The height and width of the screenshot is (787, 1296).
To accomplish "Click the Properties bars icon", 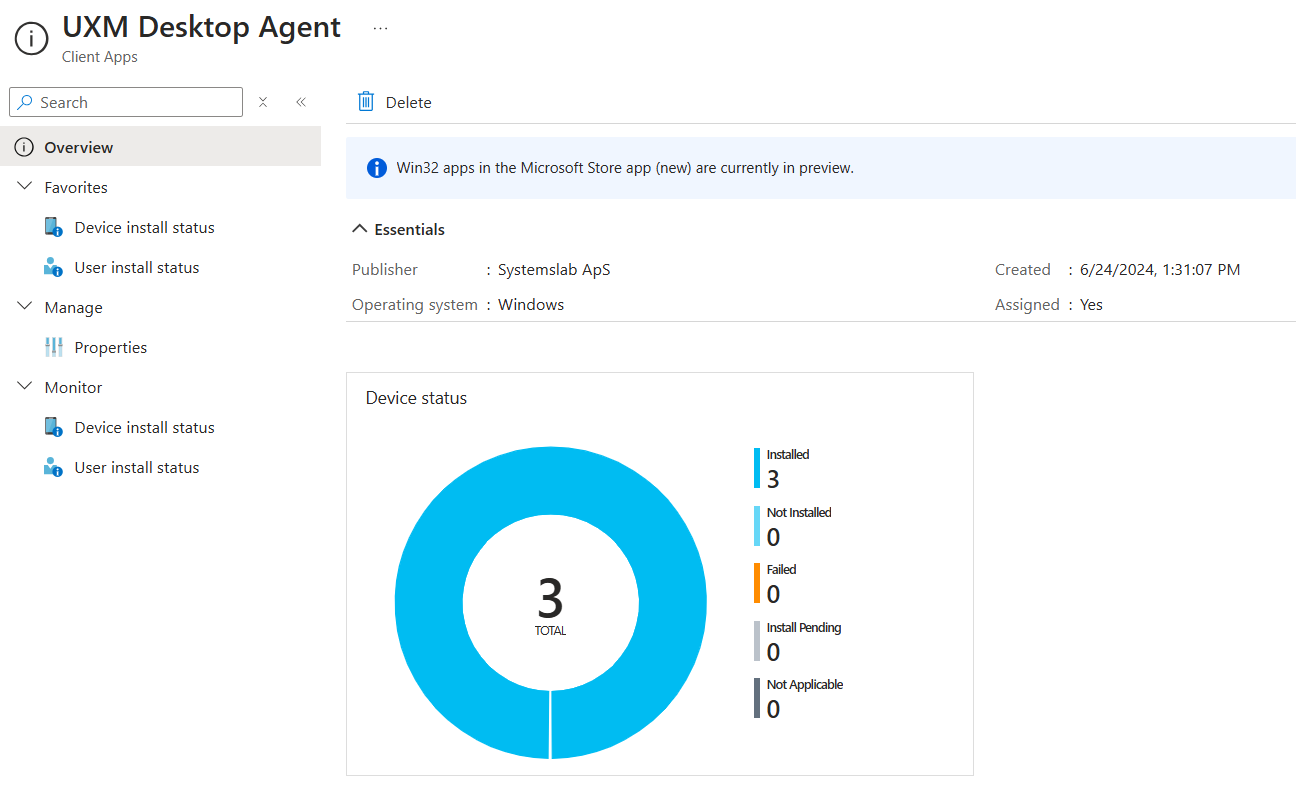I will [54, 347].
